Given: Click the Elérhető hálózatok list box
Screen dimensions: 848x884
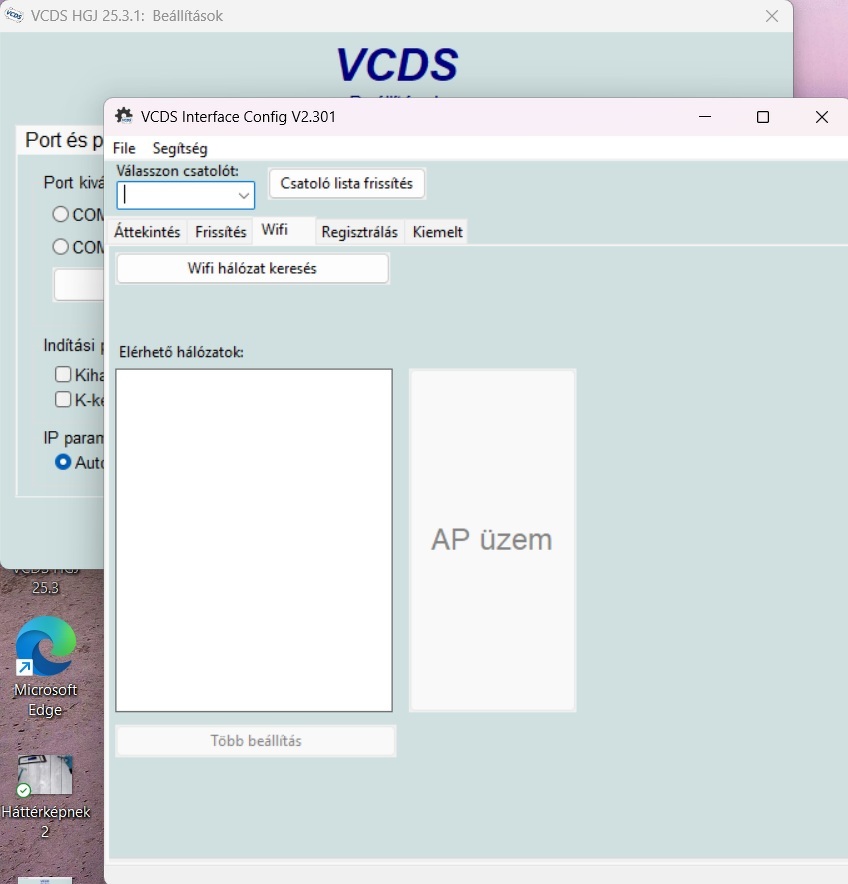Looking at the screenshot, I should 254,540.
